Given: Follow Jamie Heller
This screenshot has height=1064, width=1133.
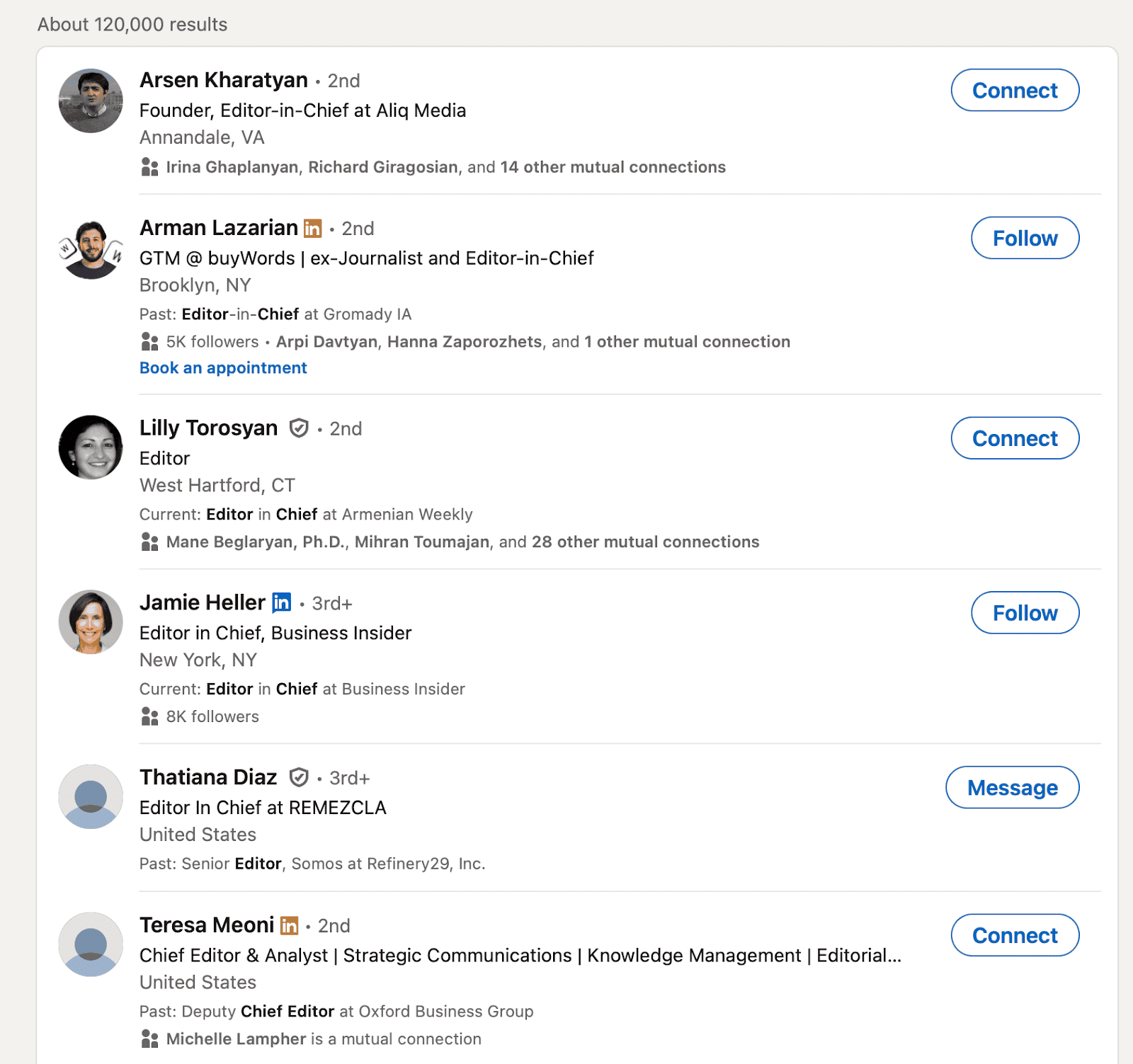Looking at the screenshot, I should [1025, 613].
